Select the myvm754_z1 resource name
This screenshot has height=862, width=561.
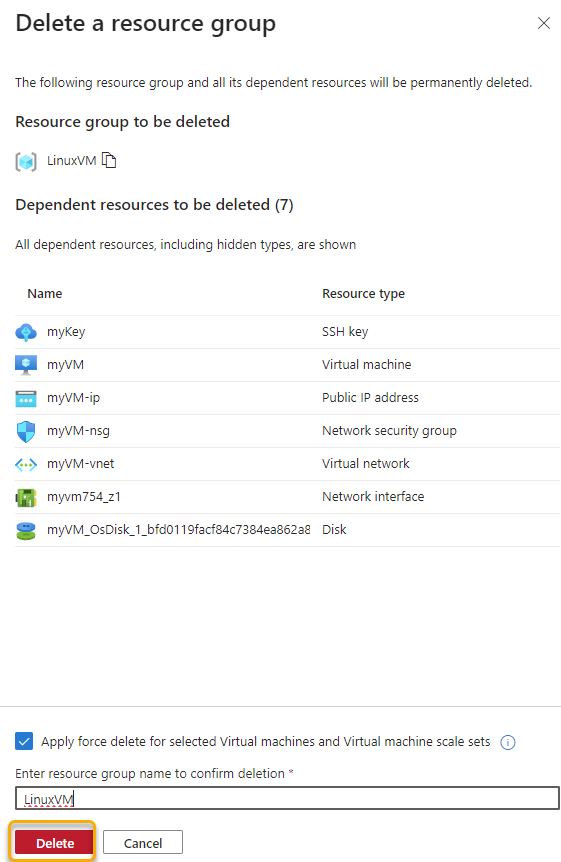(x=84, y=496)
